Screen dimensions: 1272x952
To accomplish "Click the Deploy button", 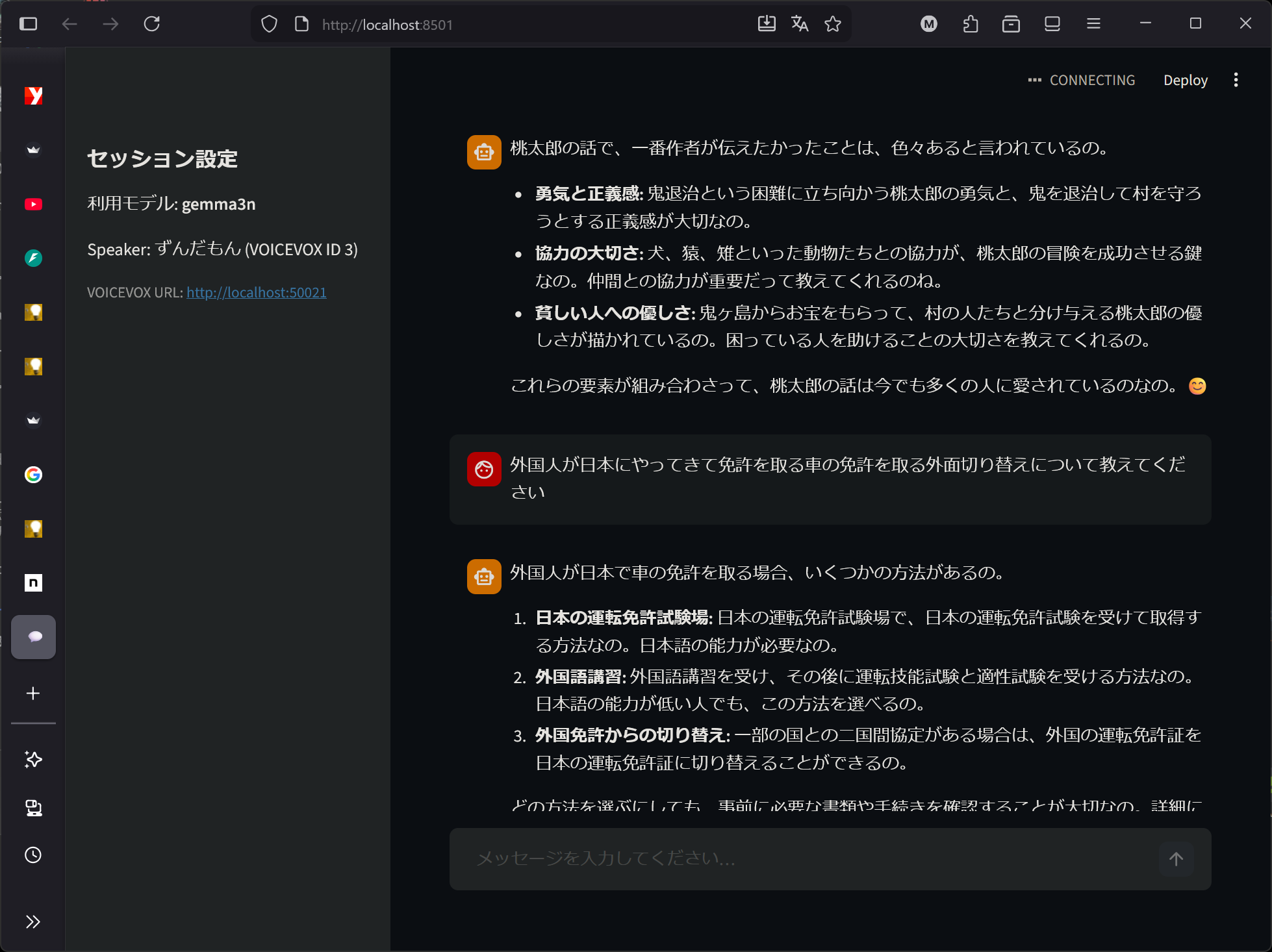I will click(1185, 80).
